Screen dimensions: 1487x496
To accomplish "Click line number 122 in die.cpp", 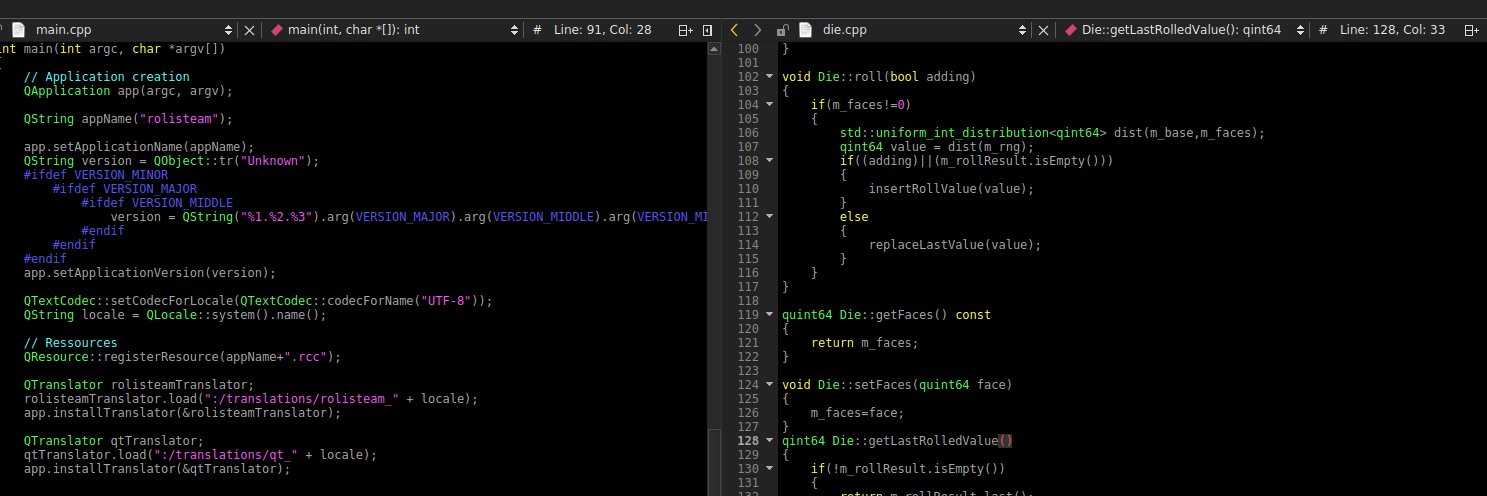I will coord(749,357).
